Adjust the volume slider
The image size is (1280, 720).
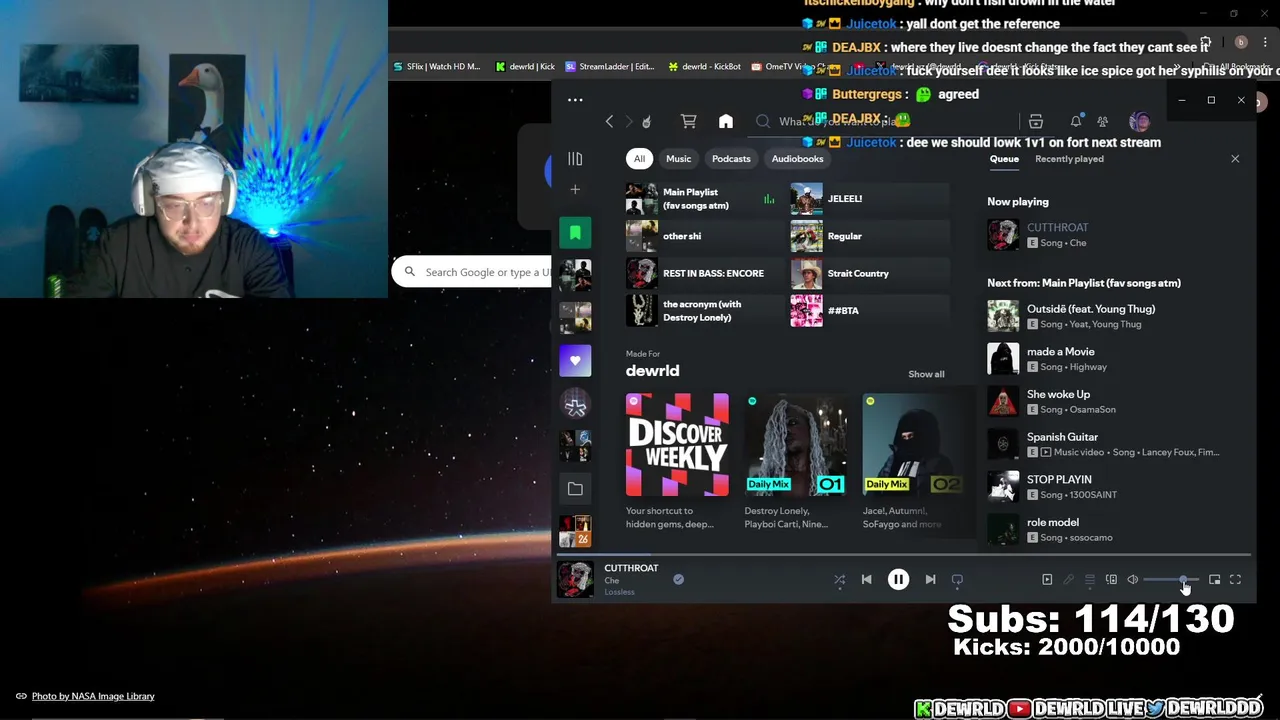1170,579
